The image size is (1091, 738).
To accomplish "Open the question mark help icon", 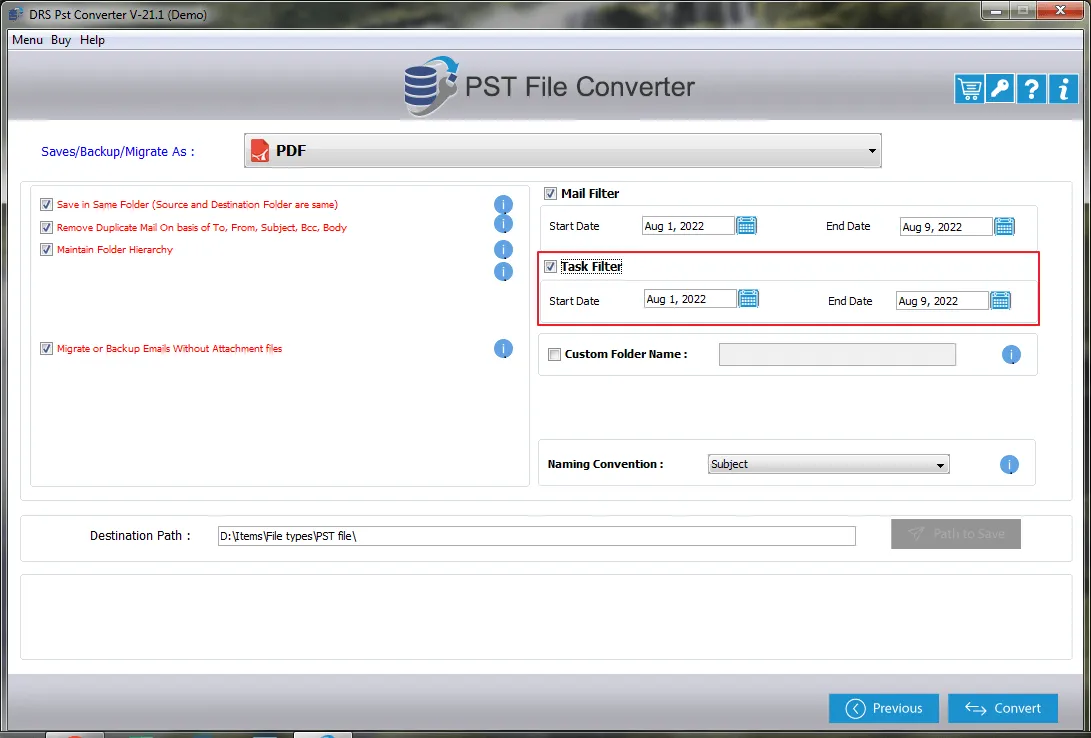I will coord(1031,89).
